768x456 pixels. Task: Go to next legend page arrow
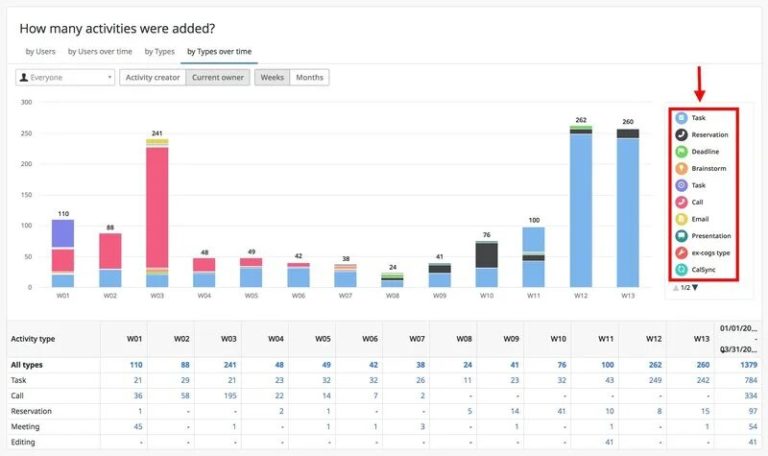[696, 288]
